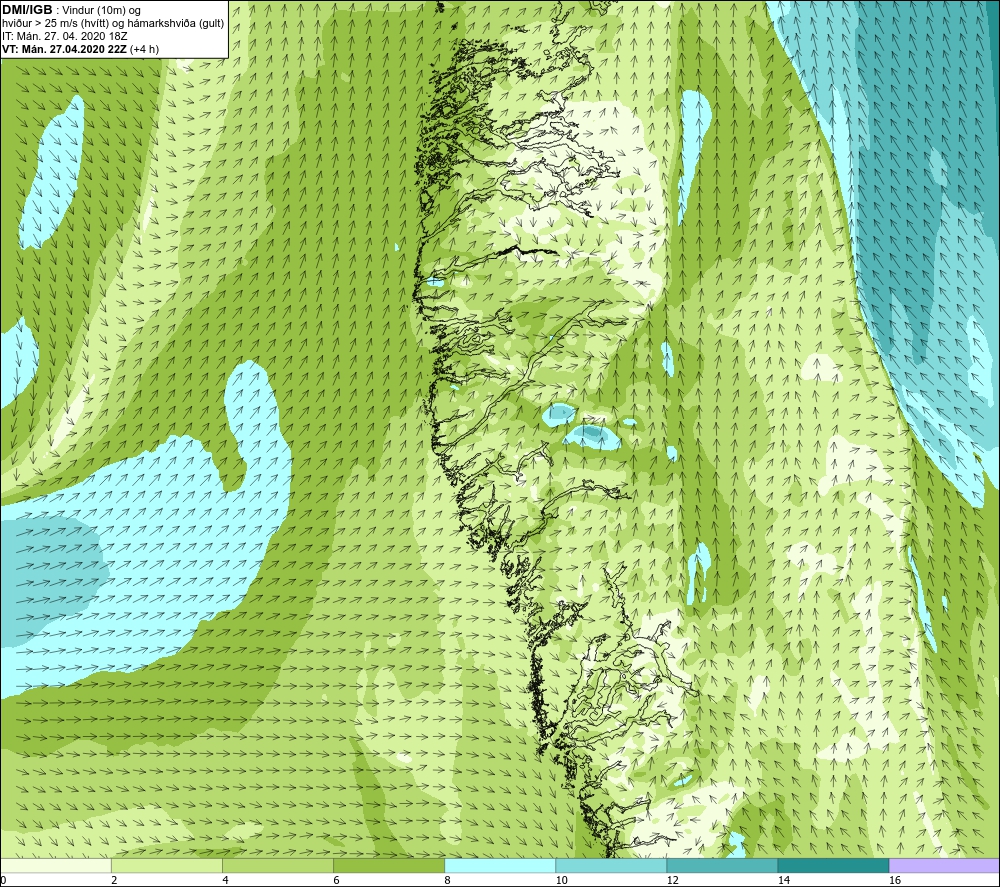This screenshot has width=1000, height=887.
Task: Click the legend value '10'
Action: pyautogui.click(x=561, y=880)
